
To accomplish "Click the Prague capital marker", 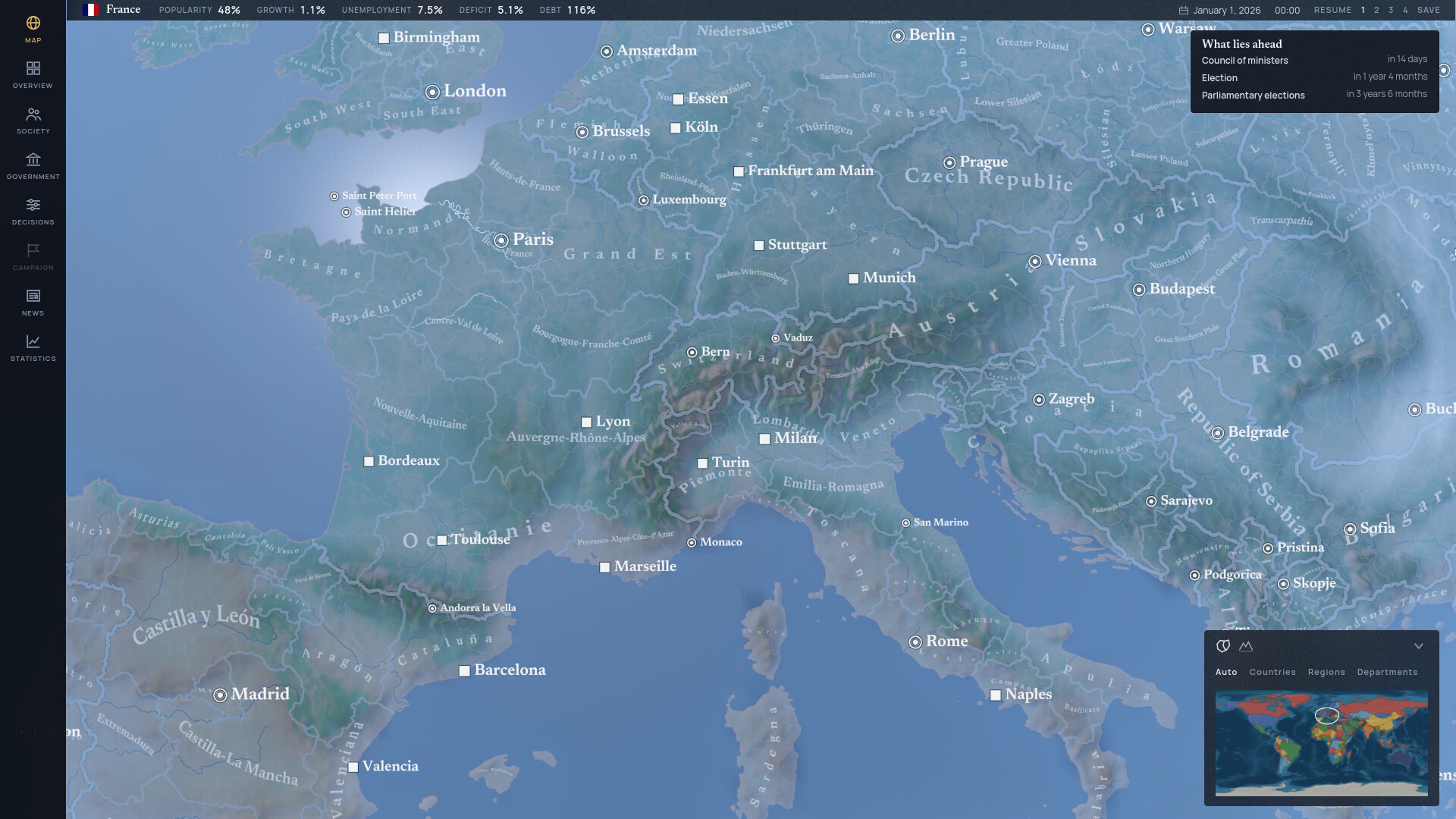I will tap(949, 163).
